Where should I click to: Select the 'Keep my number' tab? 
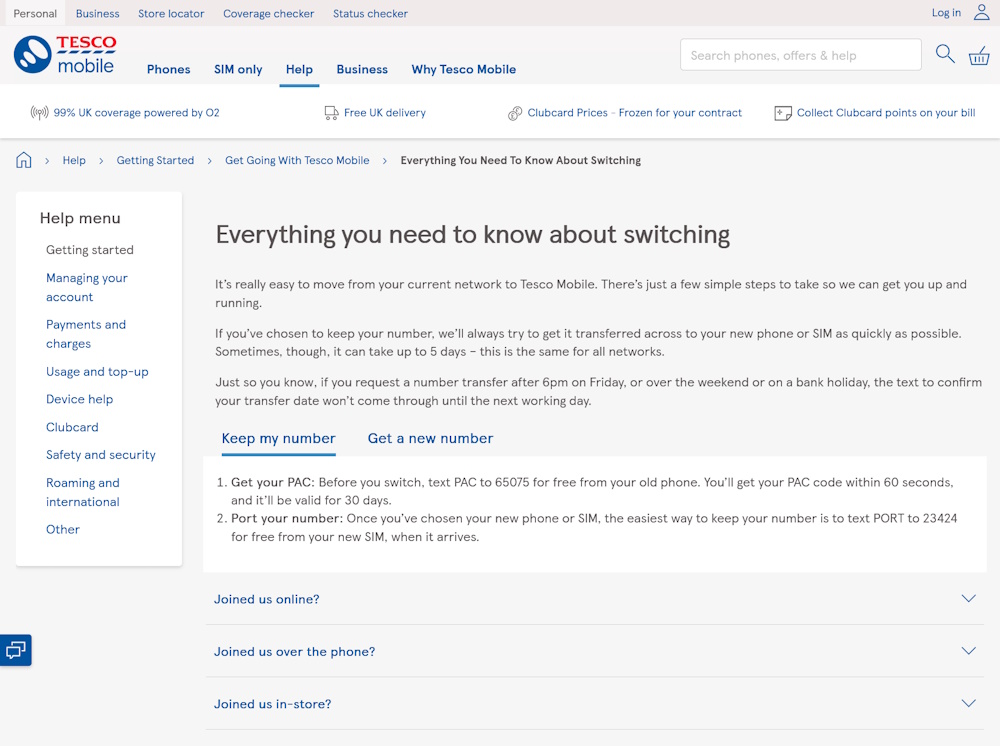pos(278,438)
